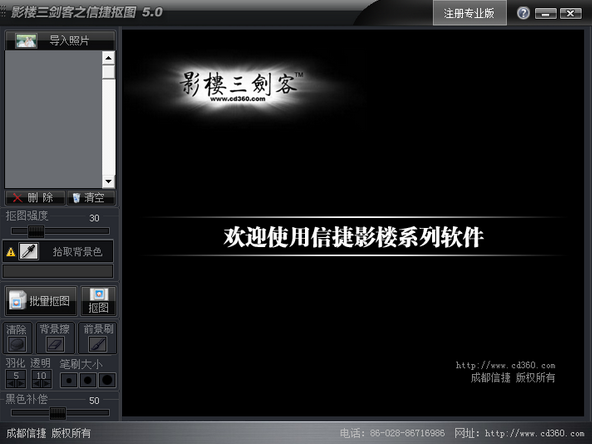Click the 注册专业版 register pro button

[469, 13]
